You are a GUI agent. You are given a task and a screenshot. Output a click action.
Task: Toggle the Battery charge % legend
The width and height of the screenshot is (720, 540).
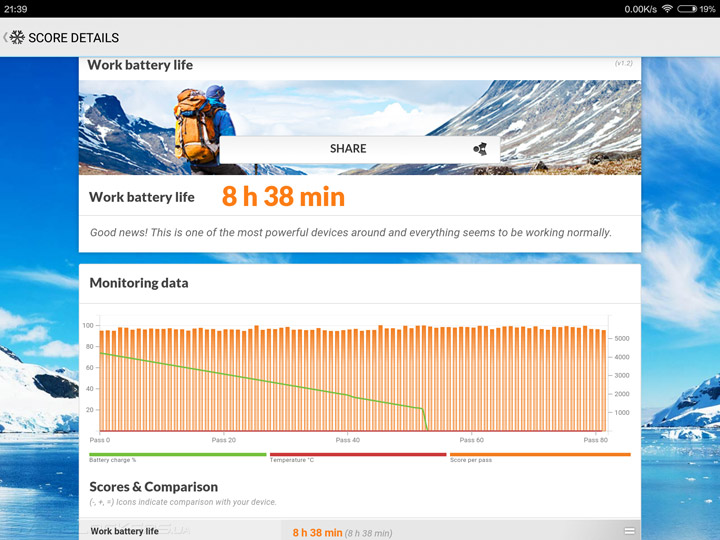pos(178,457)
